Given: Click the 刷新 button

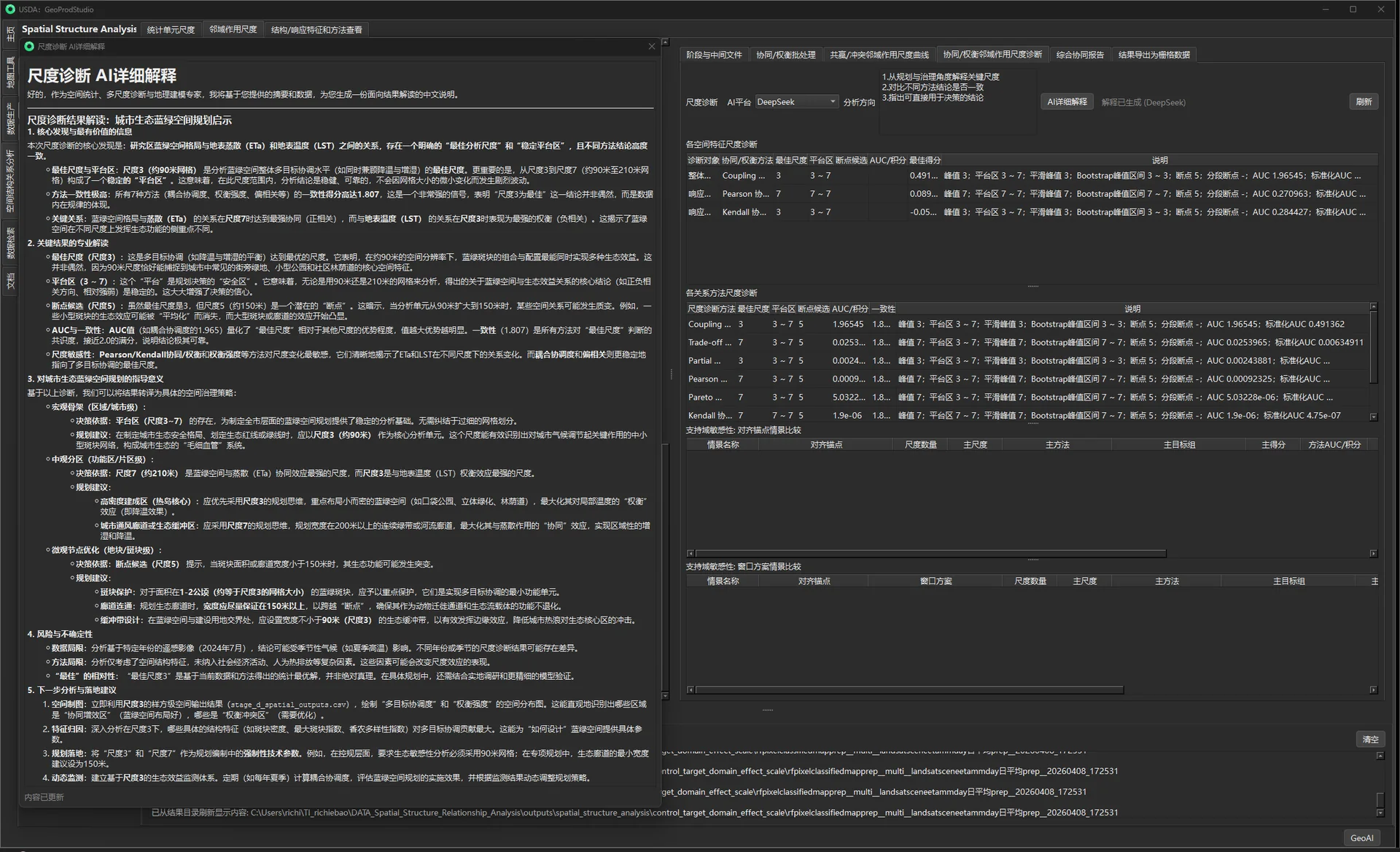Looking at the screenshot, I should click(1364, 102).
